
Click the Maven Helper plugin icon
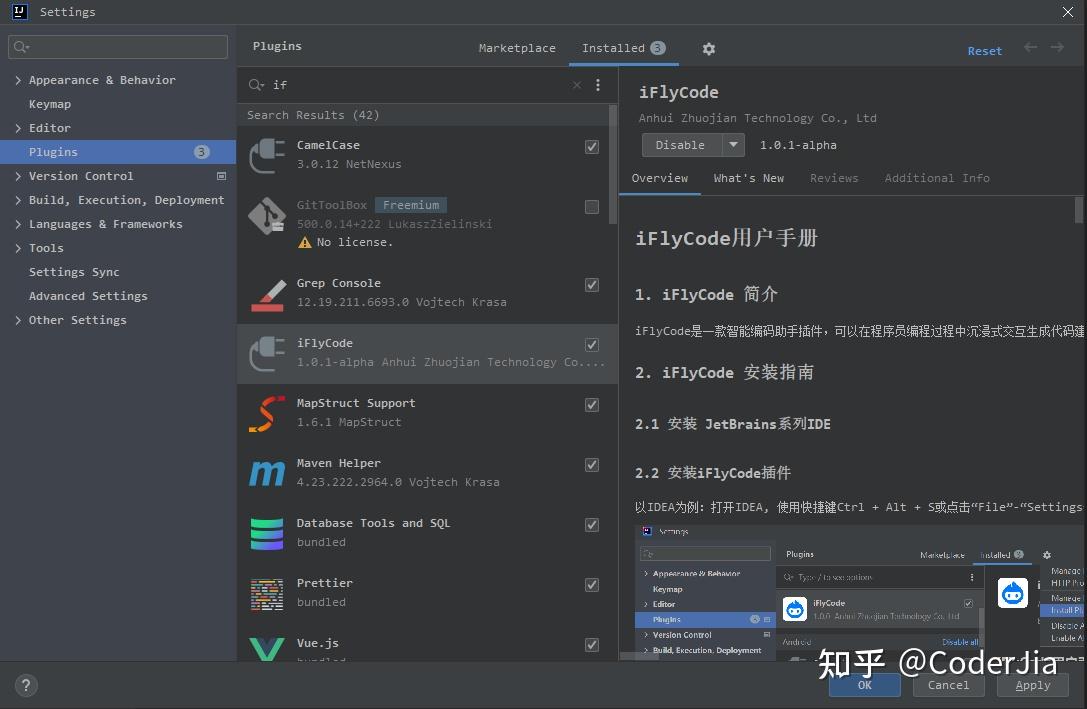[x=266, y=473]
